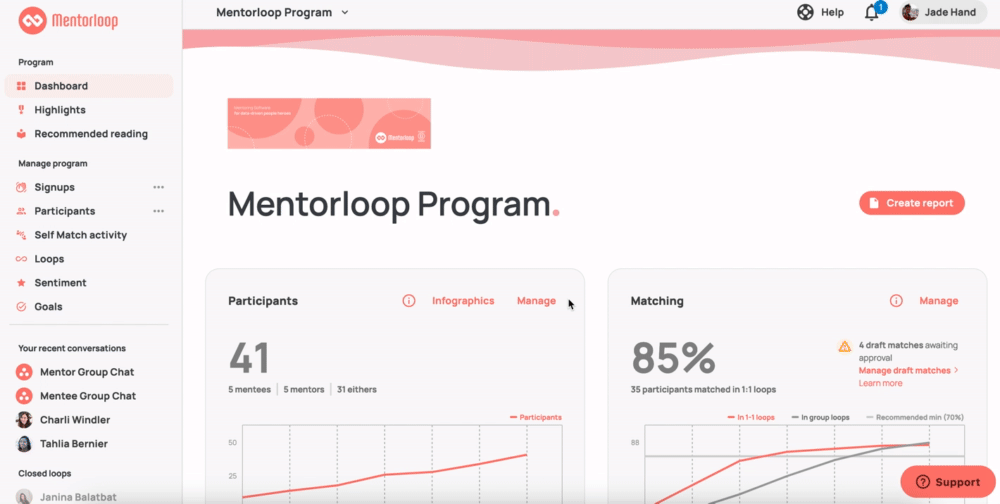
Task: Click Participants card info icon
Action: (409, 300)
